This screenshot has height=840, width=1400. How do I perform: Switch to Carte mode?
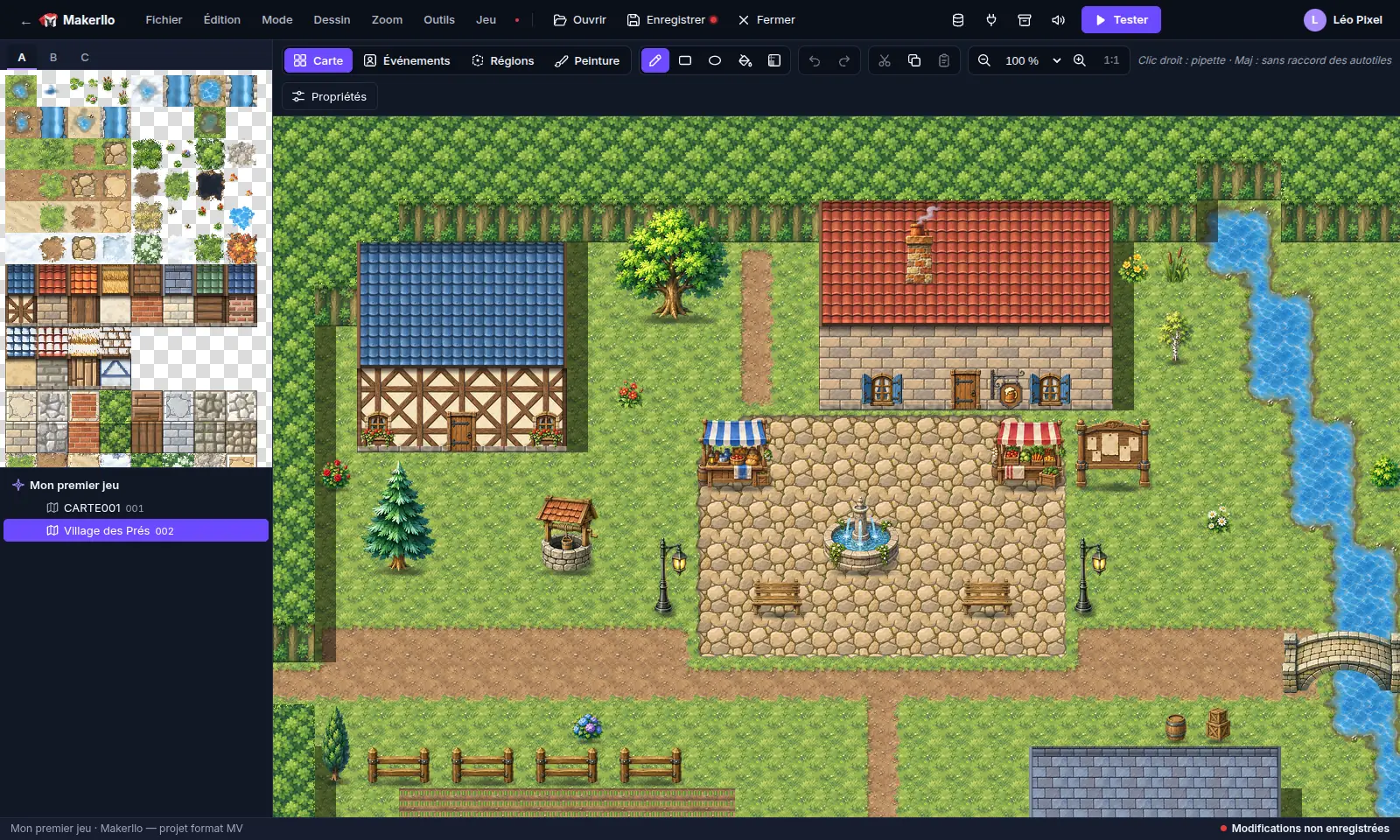point(318,60)
